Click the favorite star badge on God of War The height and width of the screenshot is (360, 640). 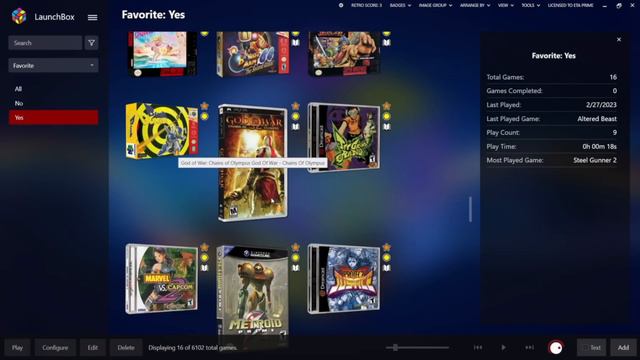[296, 106]
